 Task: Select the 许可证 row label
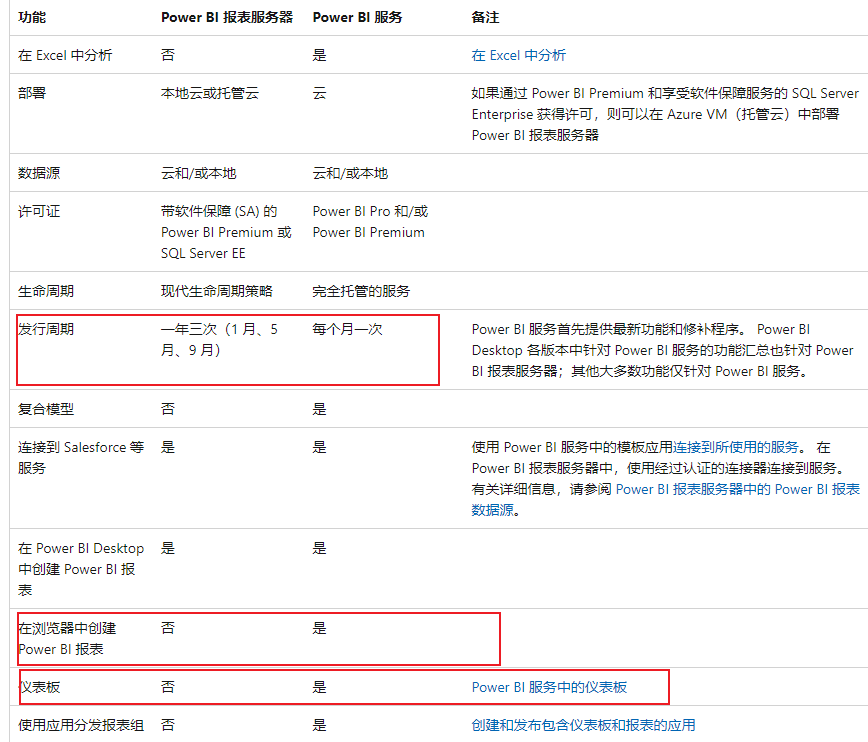pos(39,211)
